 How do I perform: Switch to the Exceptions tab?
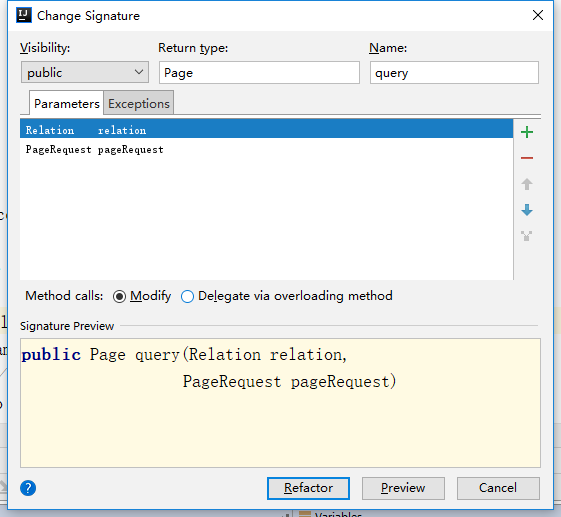pyautogui.click(x=139, y=103)
